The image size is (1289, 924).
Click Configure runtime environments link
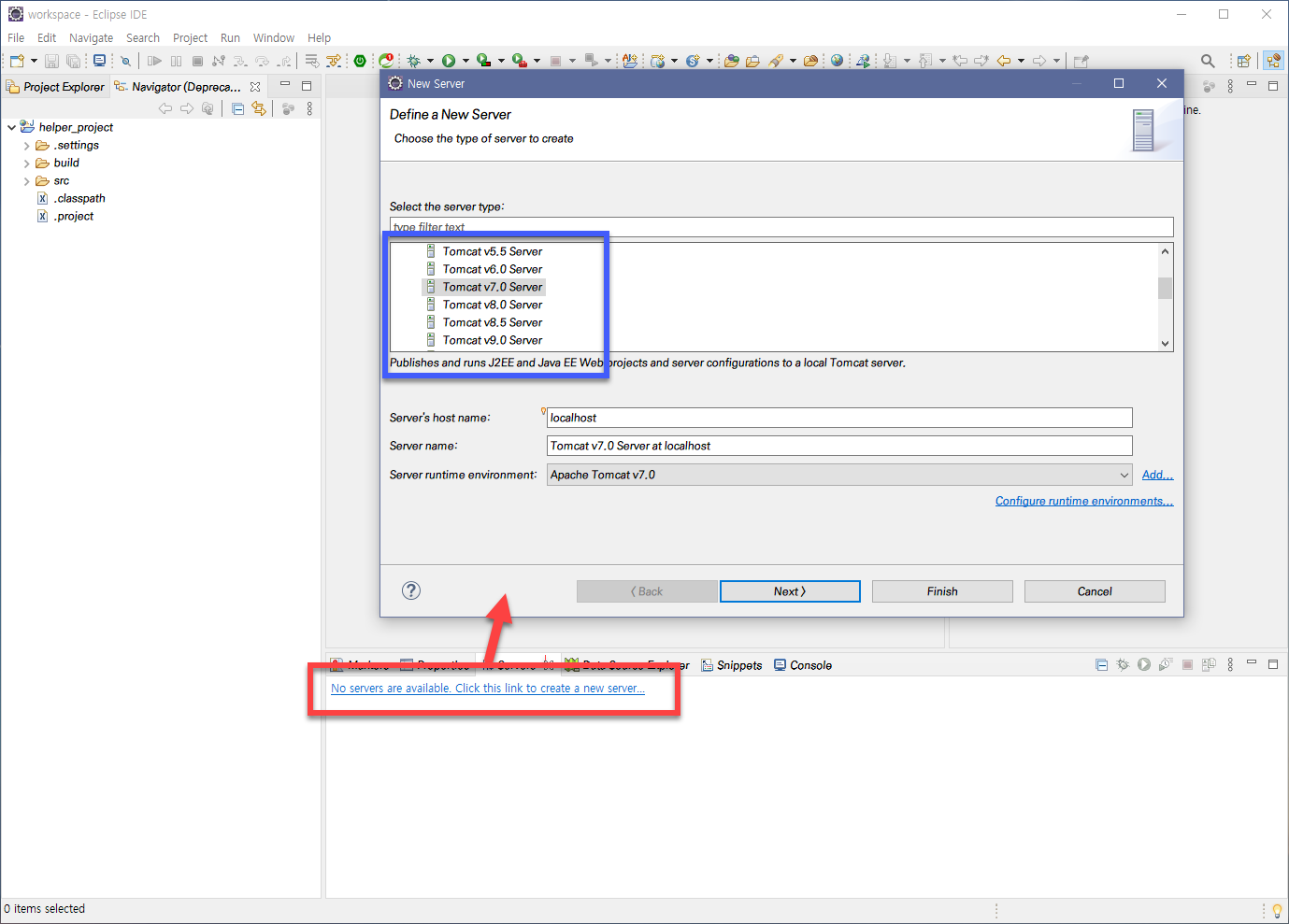click(x=1084, y=501)
